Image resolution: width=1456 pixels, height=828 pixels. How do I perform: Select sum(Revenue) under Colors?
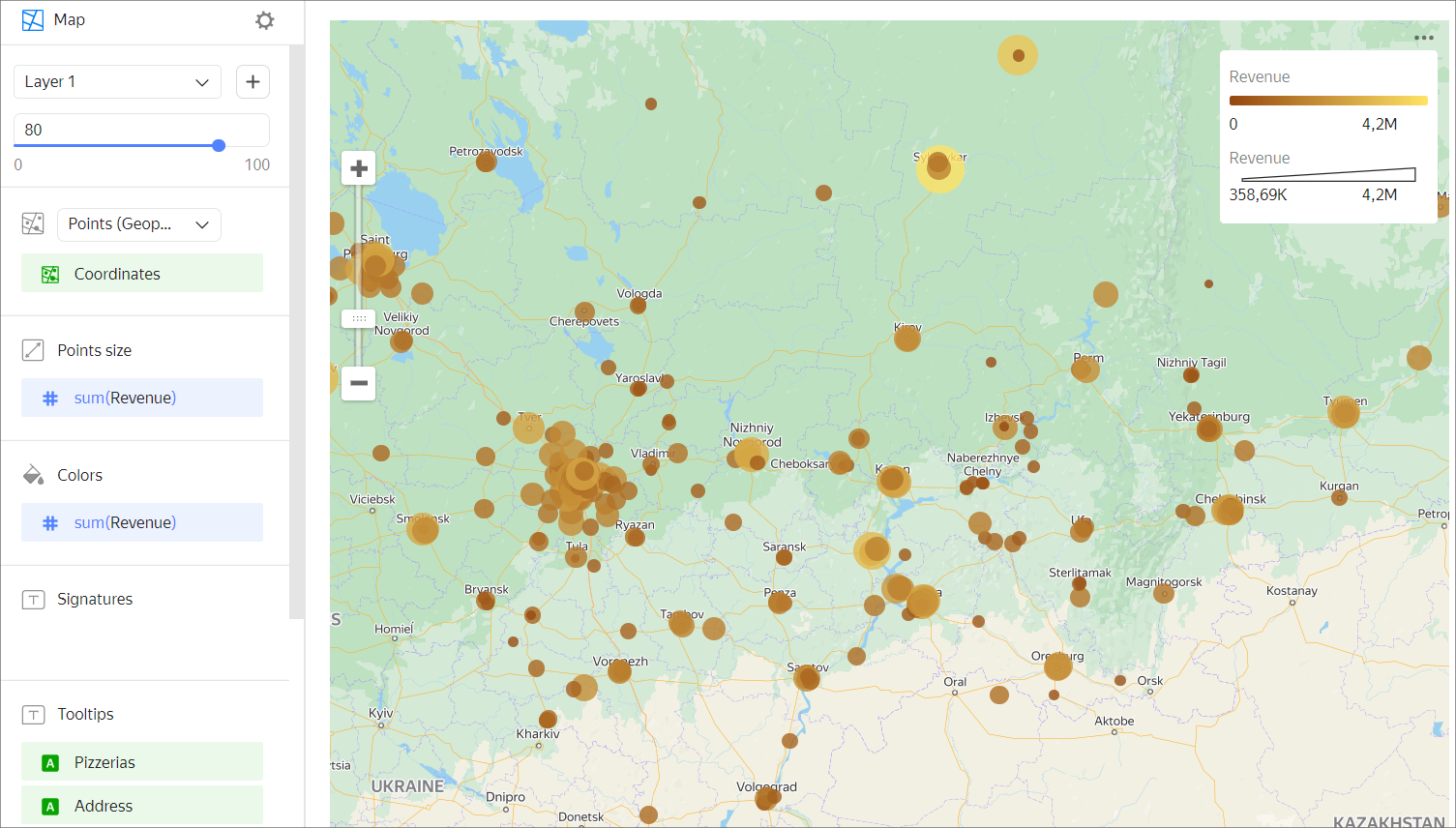142,522
